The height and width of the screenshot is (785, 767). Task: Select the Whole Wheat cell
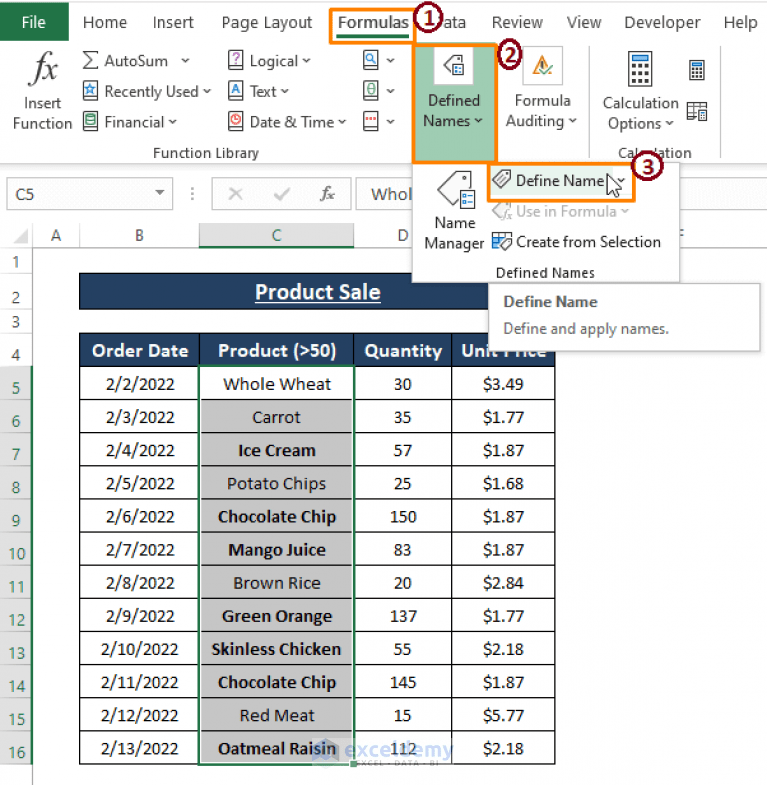276,384
